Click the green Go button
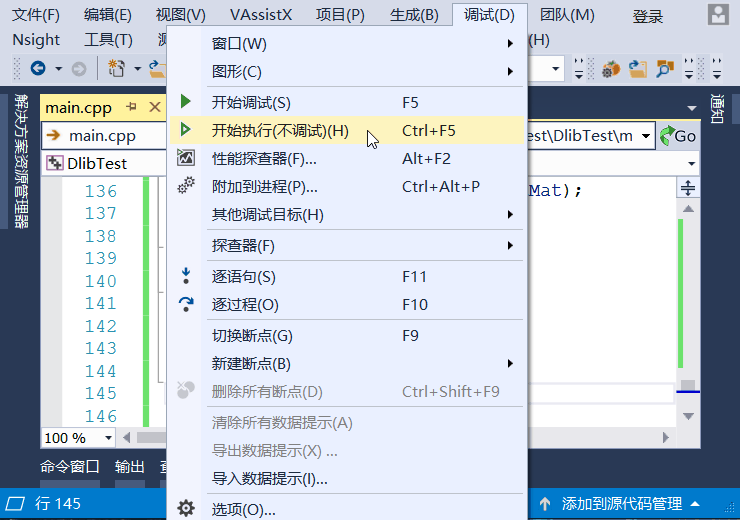This screenshot has width=740, height=520. click(678, 136)
